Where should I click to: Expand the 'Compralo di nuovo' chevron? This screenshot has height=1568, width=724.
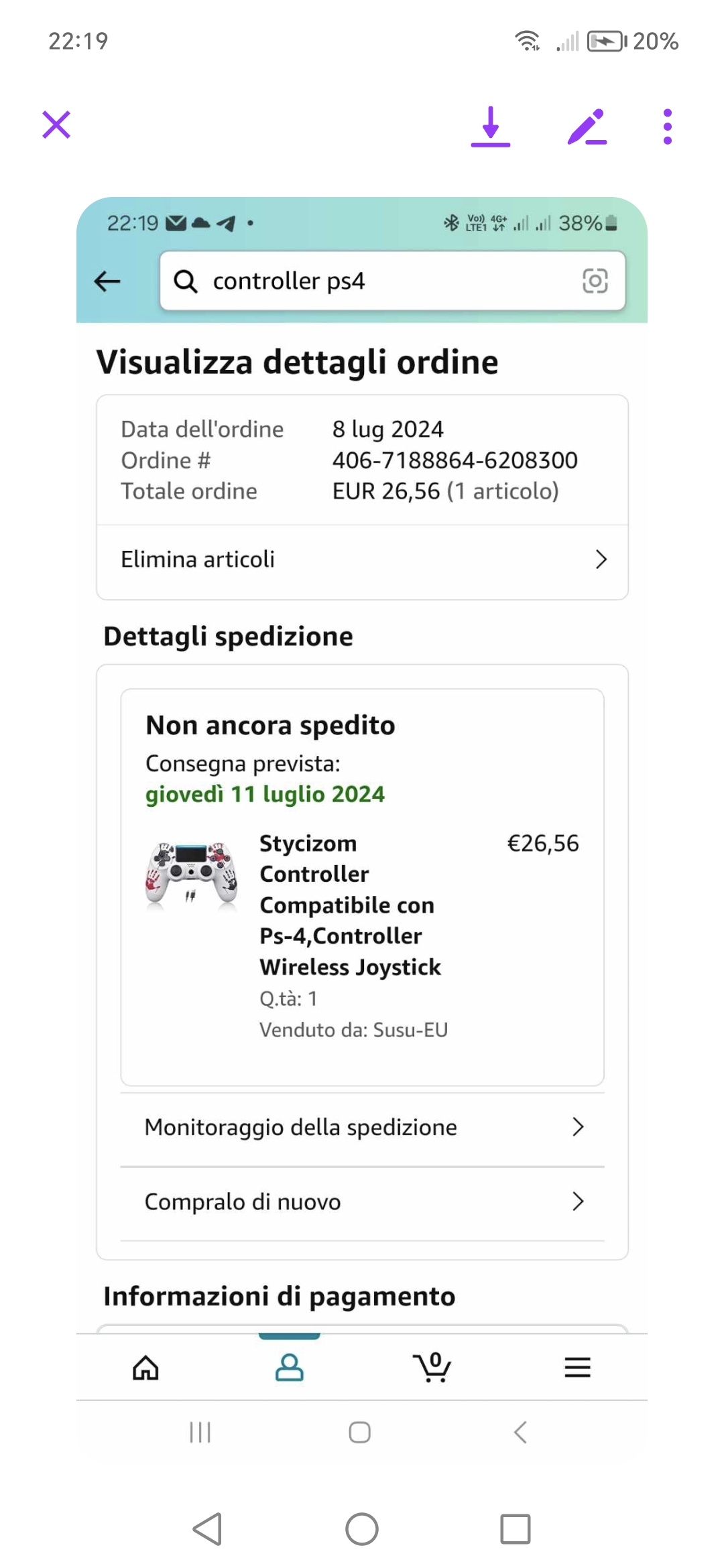point(578,1201)
